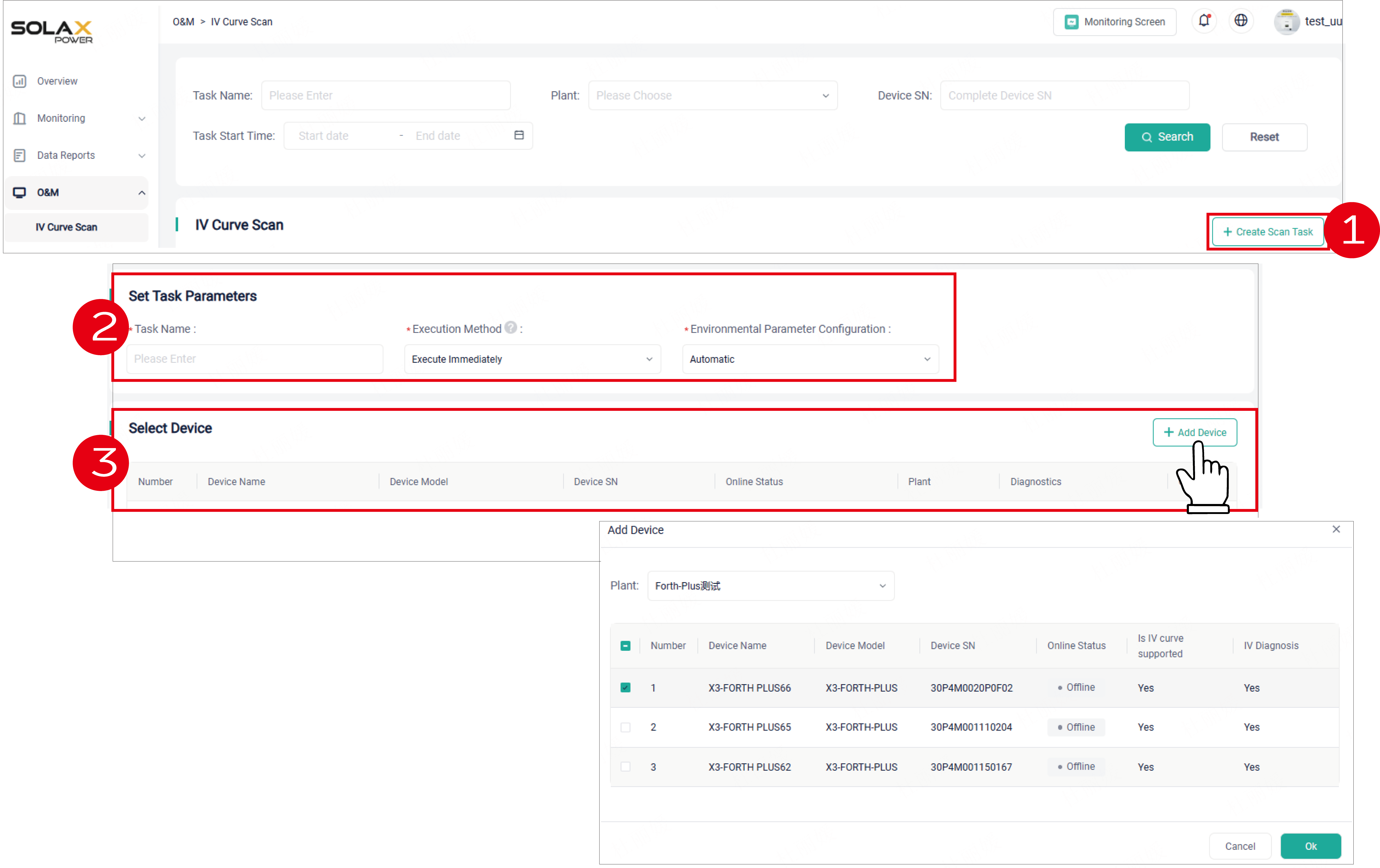Change Environmental Parameter Configuration from Automatic
The height and width of the screenshot is (868, 1380).
coord(810,359)
